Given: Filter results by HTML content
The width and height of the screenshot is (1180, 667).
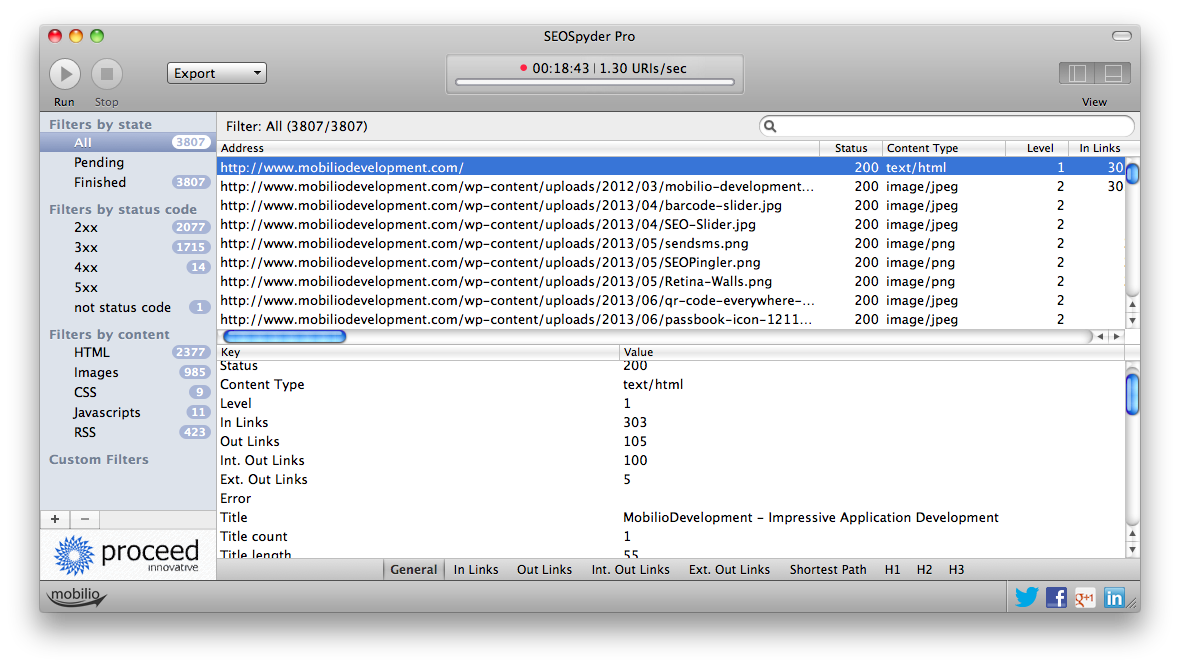Looking at the screenshot, I should coord(128,352).
